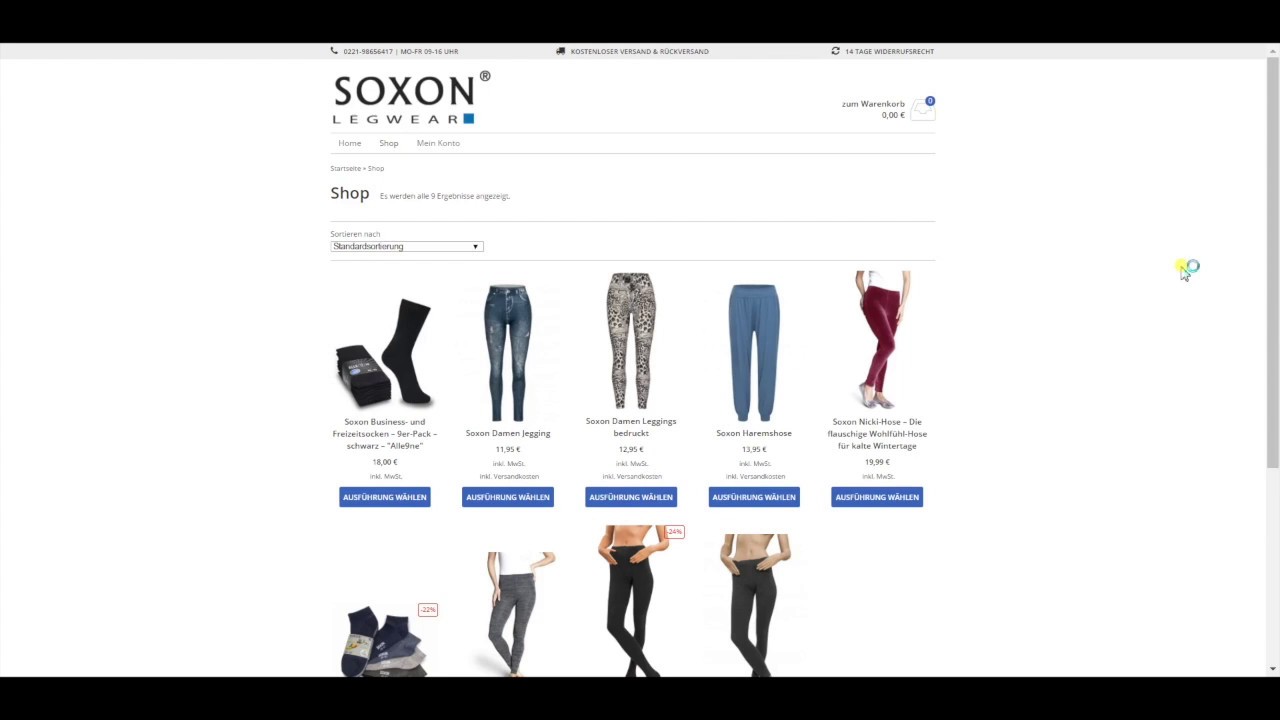
Task: Click the phone icon in top bar
Action: pyautogui.click(x=334, y=51)
